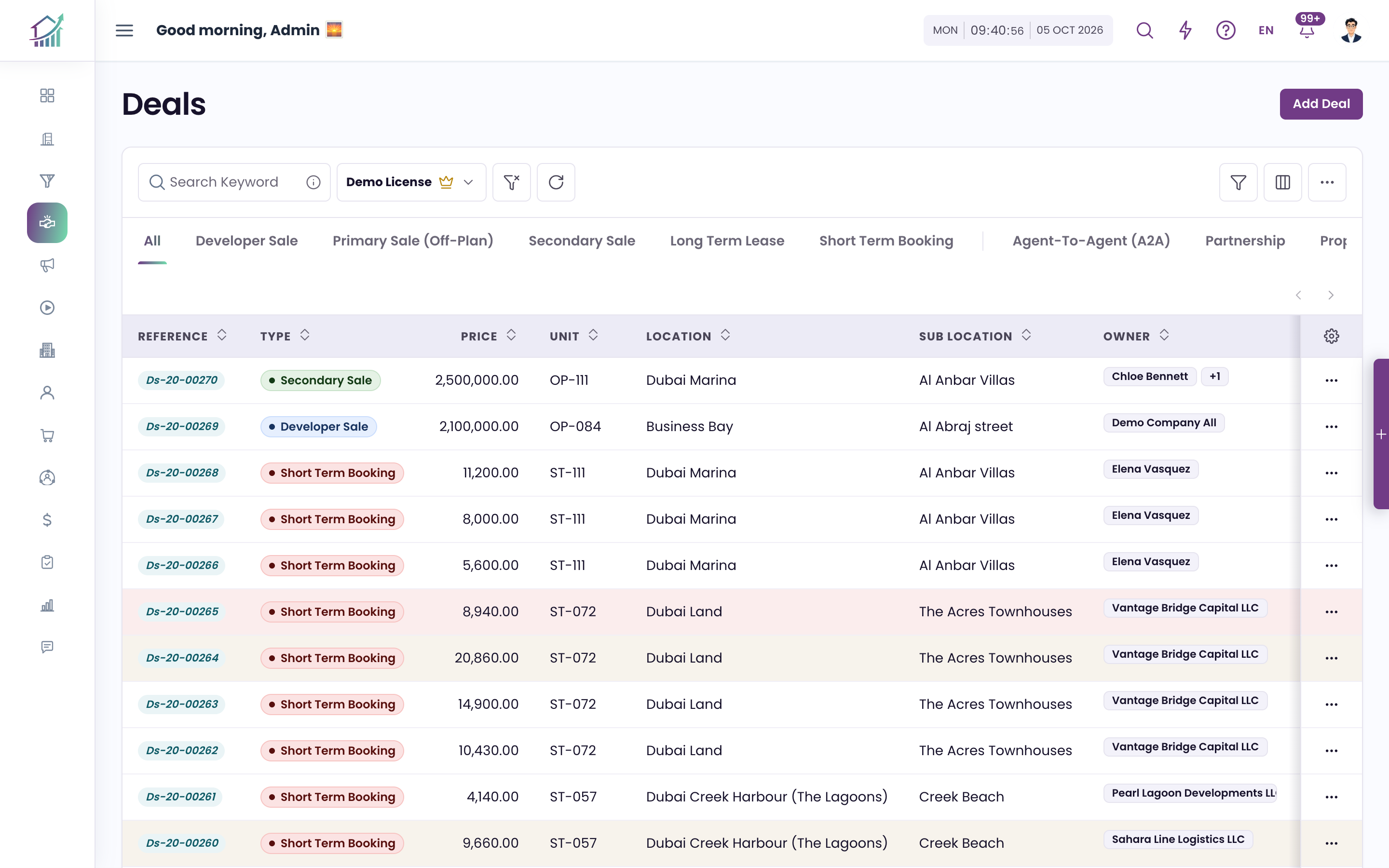The image size is (1389, 868).
Task: Open global search magnifier in header
Action: click(x=1144, y=30)
